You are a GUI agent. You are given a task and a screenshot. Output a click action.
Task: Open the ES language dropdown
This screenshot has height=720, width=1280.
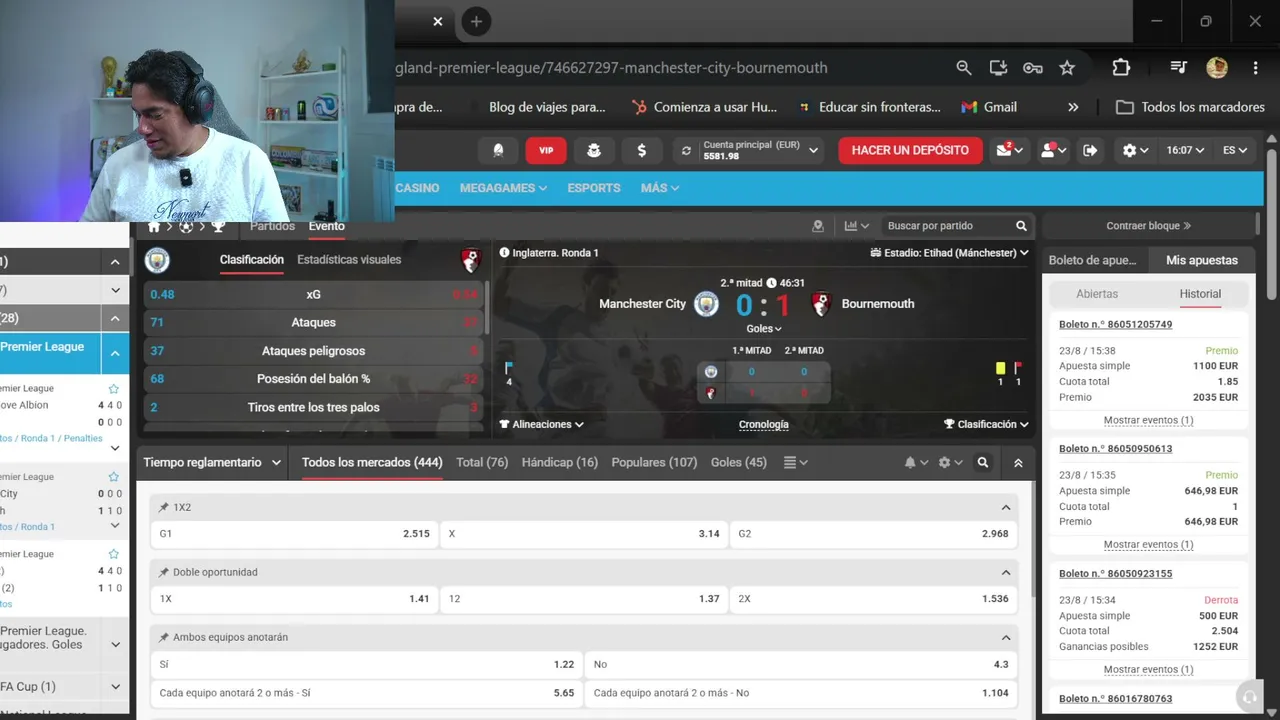click(1235, 150)
